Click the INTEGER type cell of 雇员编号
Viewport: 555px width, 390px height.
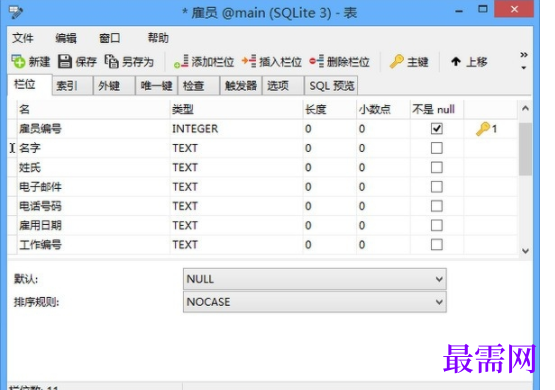click(x=236, y=128)
